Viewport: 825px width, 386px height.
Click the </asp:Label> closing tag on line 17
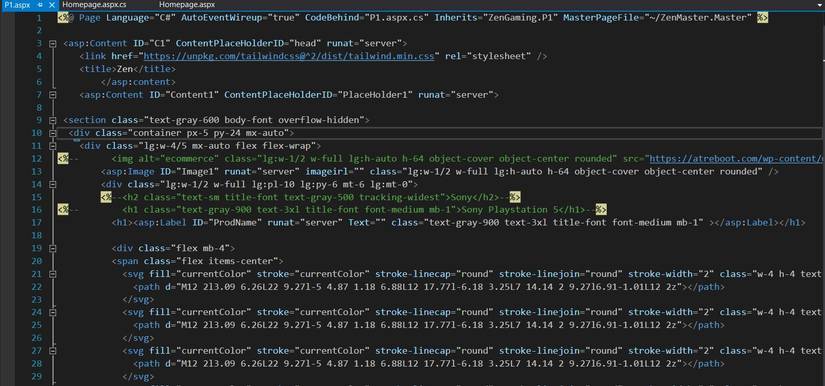(746, 223)
